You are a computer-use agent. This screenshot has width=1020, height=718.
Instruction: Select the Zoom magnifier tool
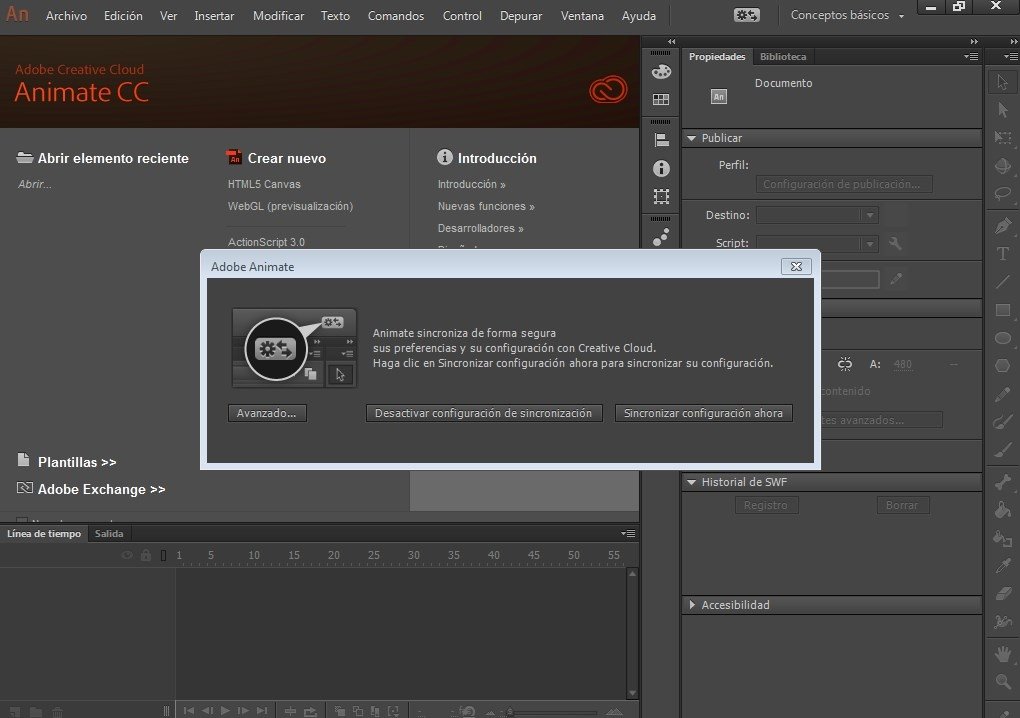coord(1002,681)
